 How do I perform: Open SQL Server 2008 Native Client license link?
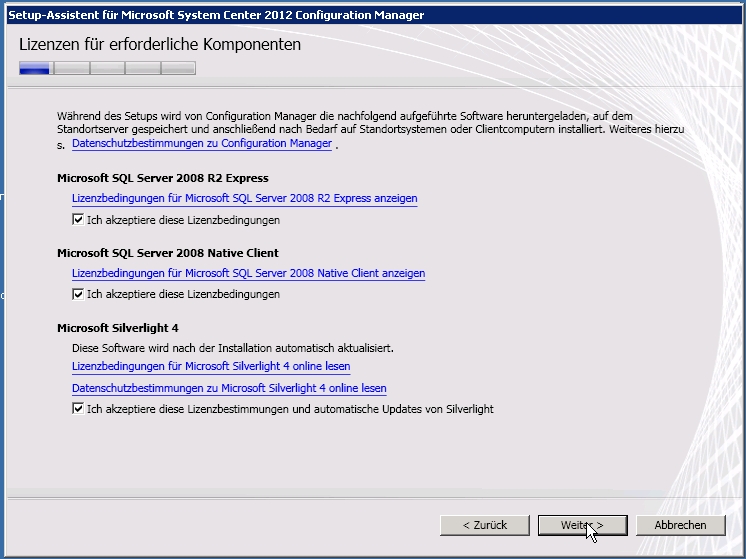click(248, 273)
